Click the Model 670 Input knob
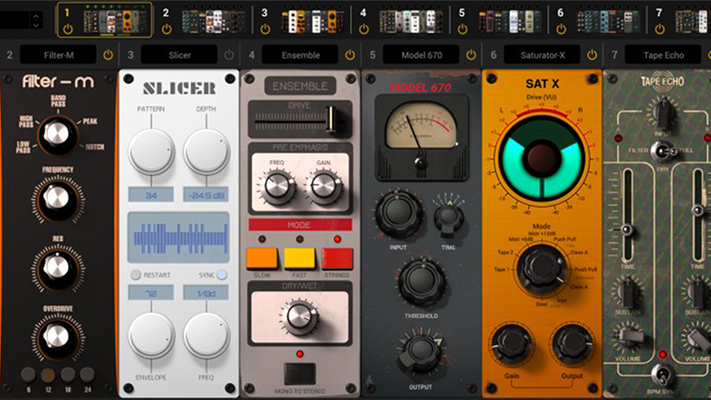Viewport: 711px width, 400px height. (x=399, y=214)
